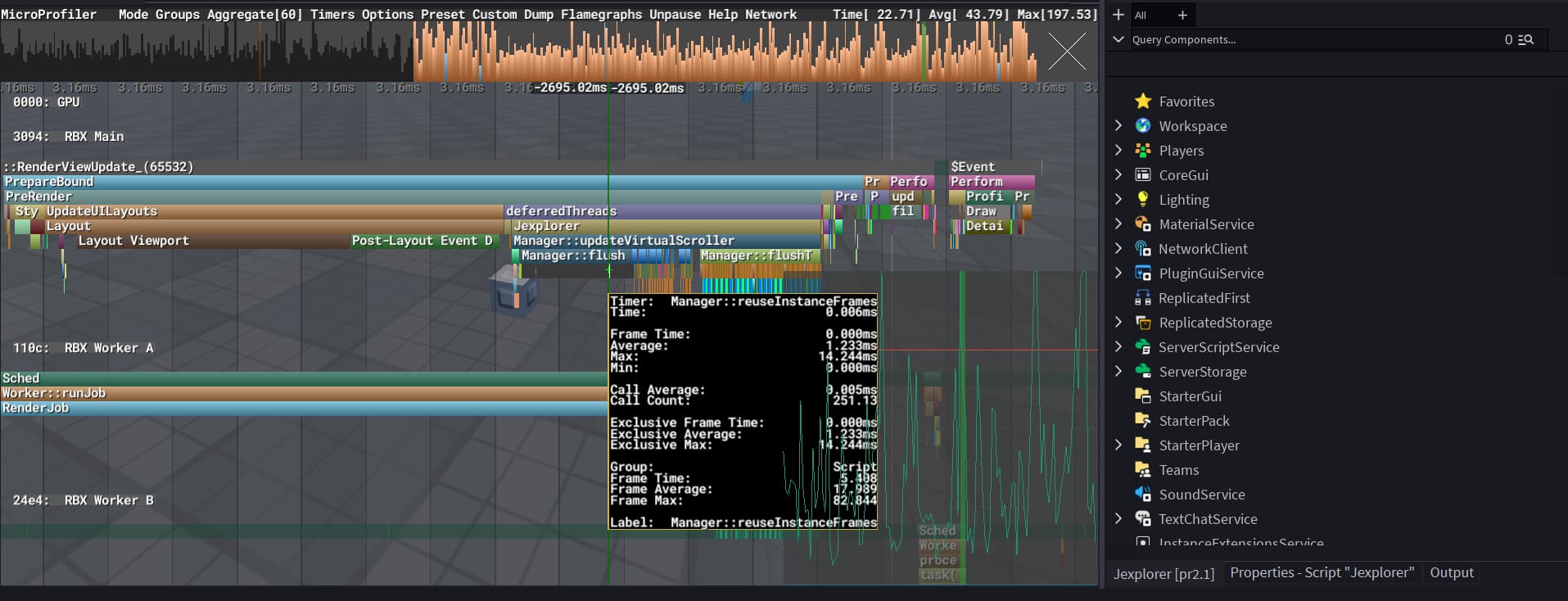This screenshot has height=601, width=1568.
Task: Select the ServerScriptService icon
Action: pyautogui.click(x=1143, y=347)
